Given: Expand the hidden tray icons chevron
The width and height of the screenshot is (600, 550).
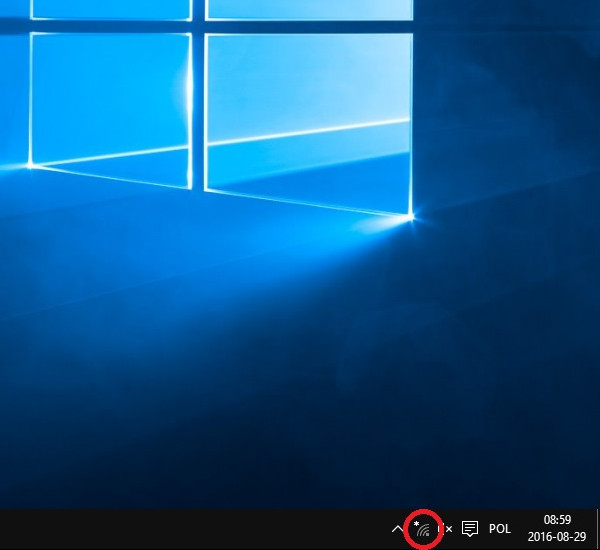Looking at the screenshot, I should [x=397, y=529].
